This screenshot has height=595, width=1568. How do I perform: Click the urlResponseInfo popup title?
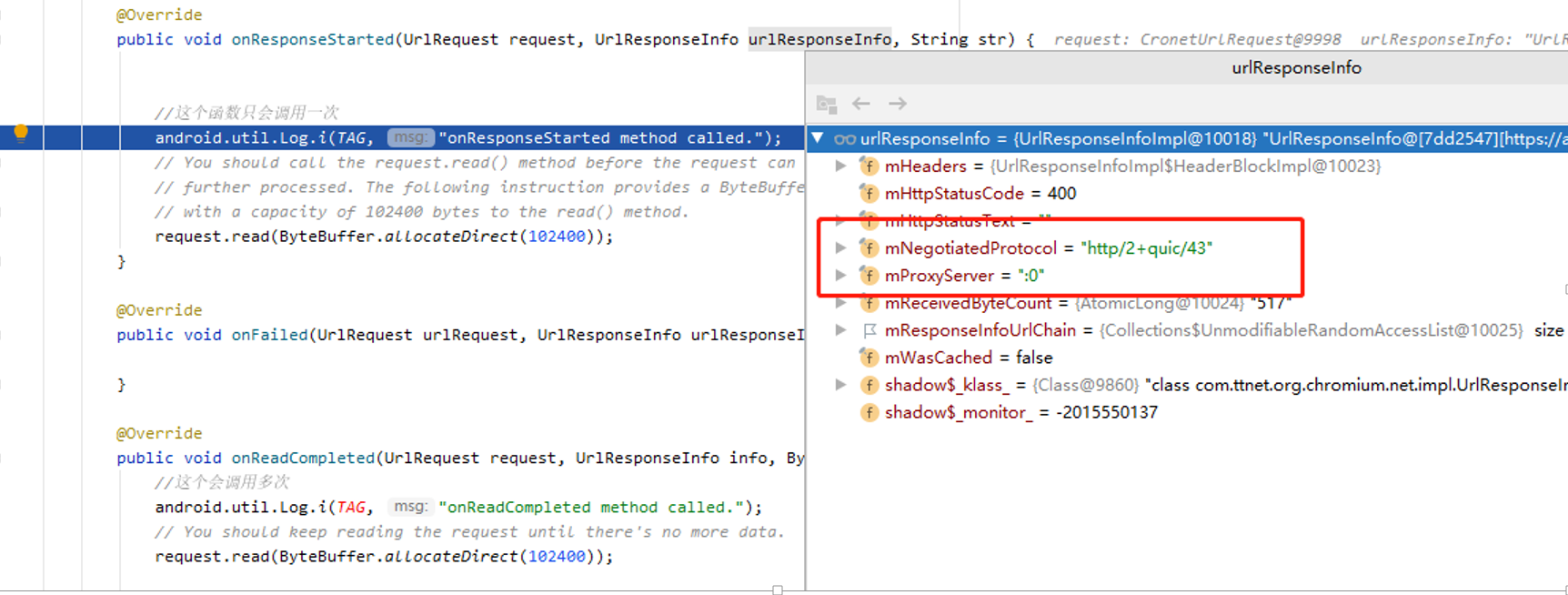click(1296, 67)
